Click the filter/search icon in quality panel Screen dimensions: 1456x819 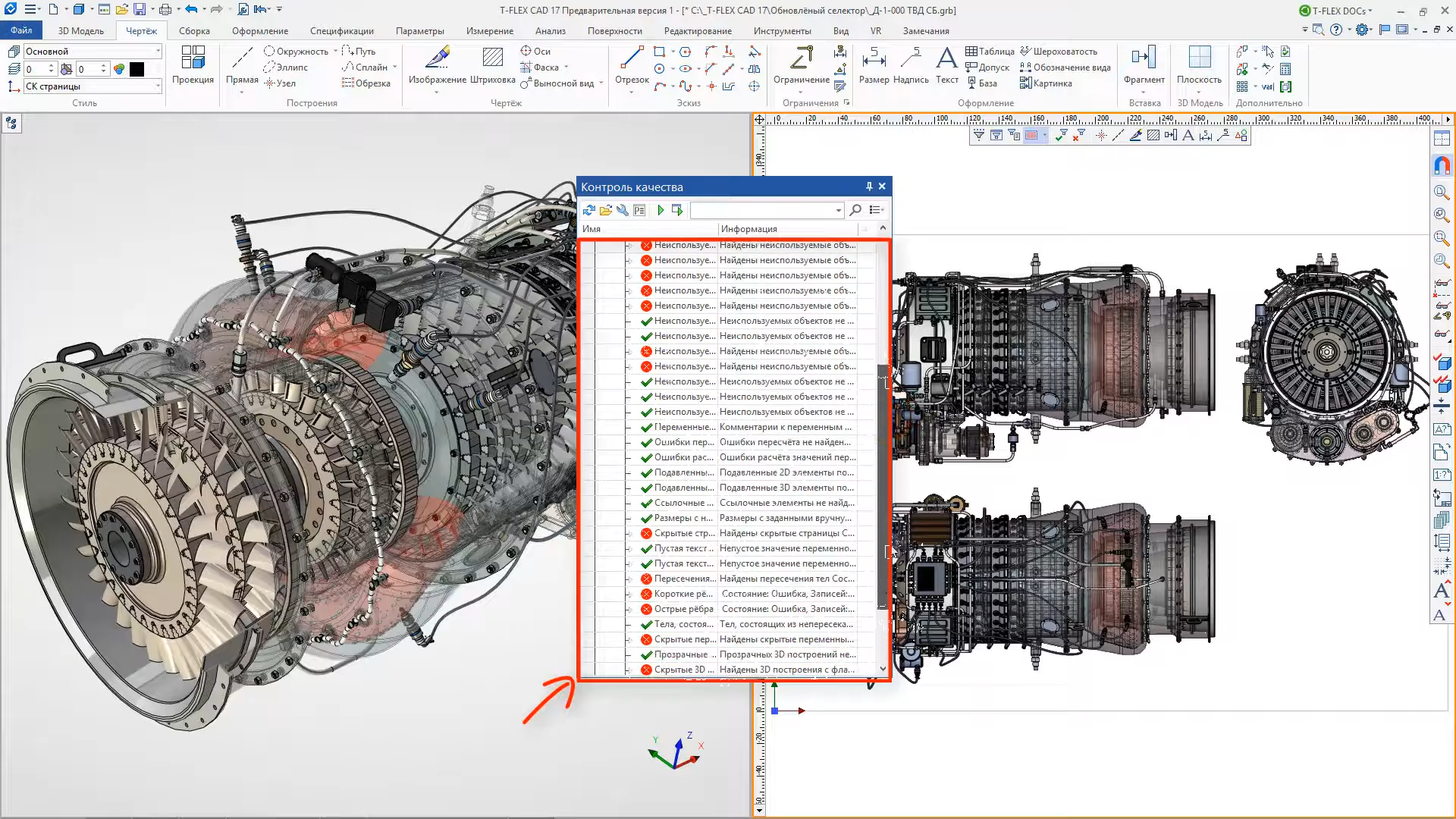point(855,210)
